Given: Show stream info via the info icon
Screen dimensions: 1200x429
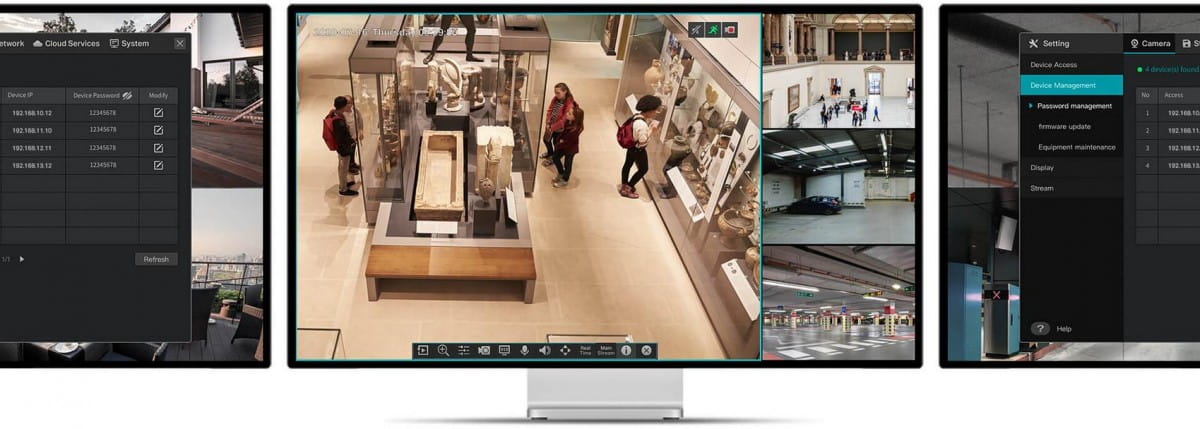Looking at the screenshot, I should pos(626,350).
